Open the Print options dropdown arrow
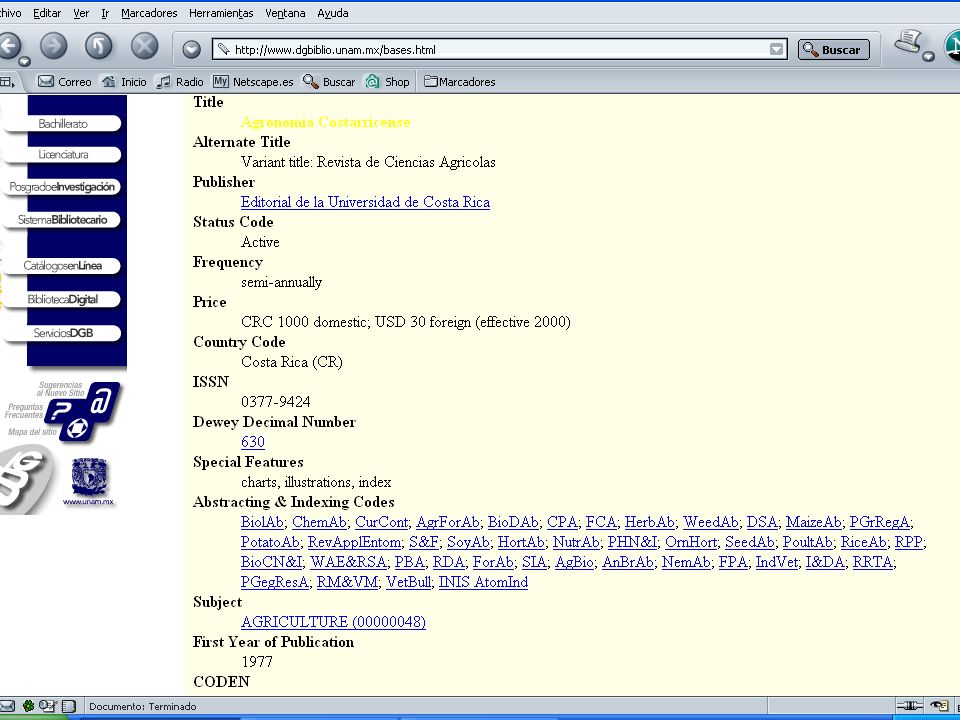Screen dimensions: 960x720 tap(928, 56)
